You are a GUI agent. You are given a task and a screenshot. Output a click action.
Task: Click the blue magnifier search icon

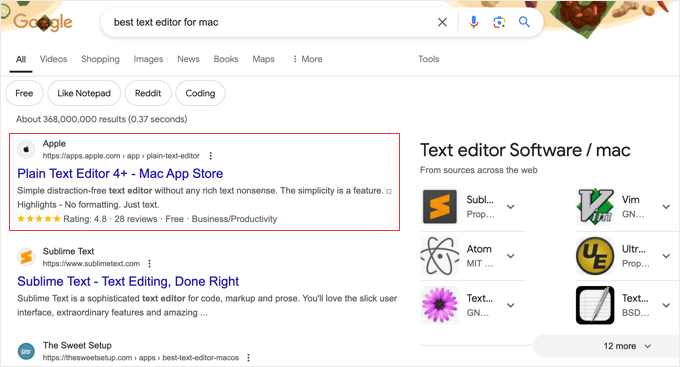click(x=524, y=22)
